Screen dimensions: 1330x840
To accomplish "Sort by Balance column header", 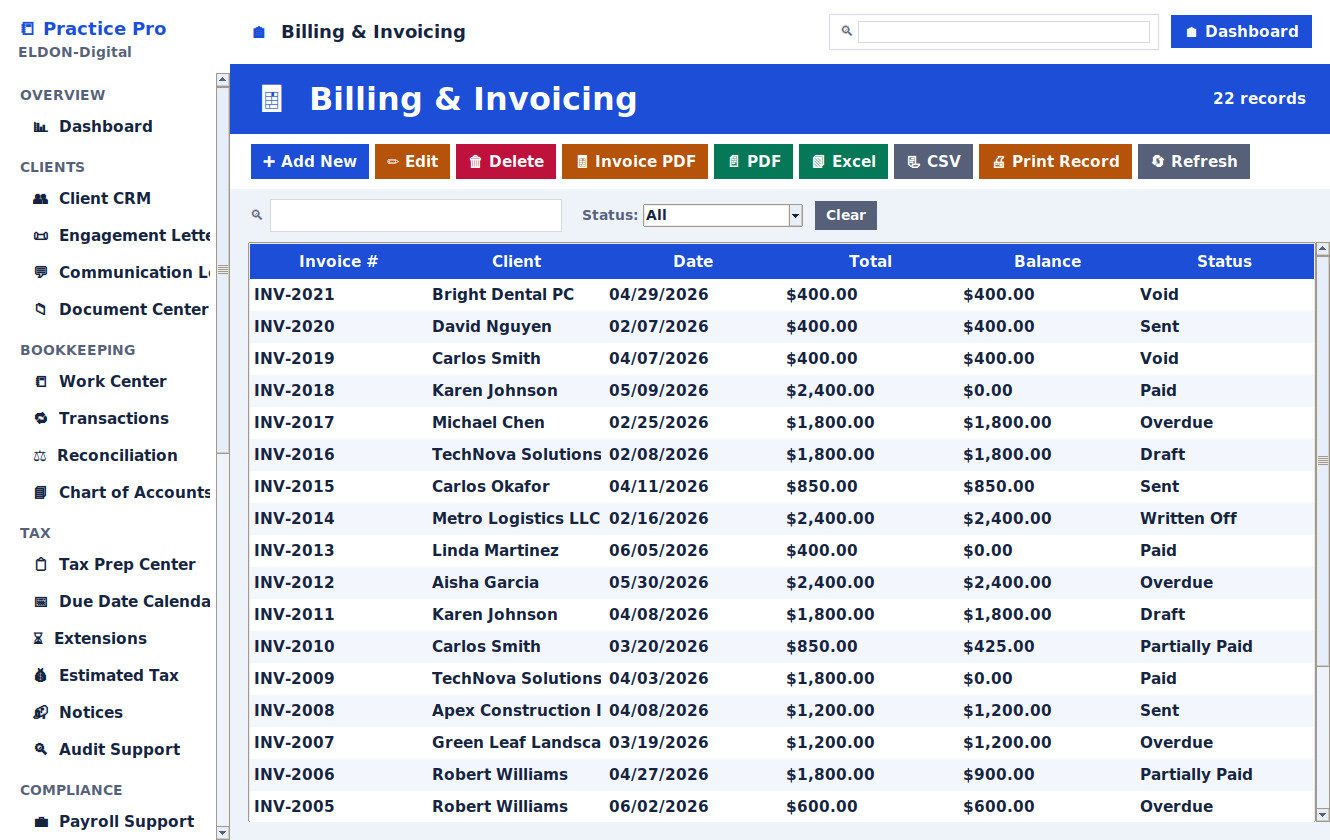I will pos(1047,262).
